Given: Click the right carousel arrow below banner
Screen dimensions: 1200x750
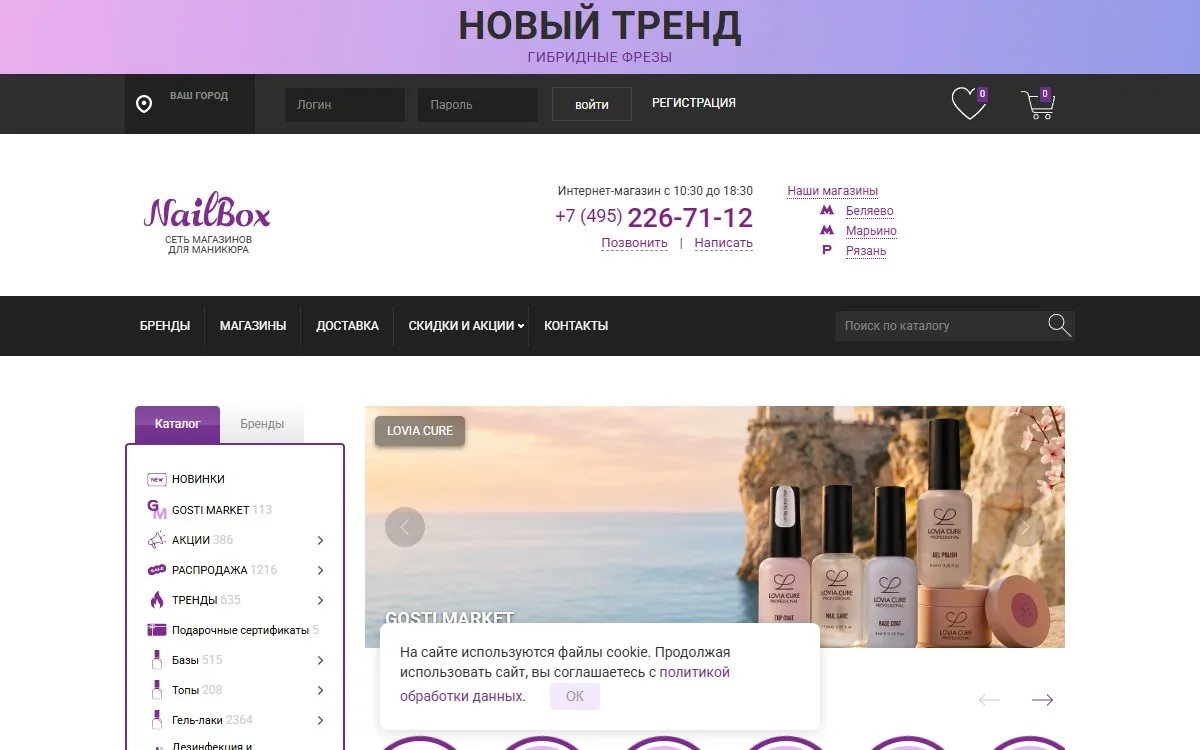Looking at the screenshot, I should coord(1042,700).
